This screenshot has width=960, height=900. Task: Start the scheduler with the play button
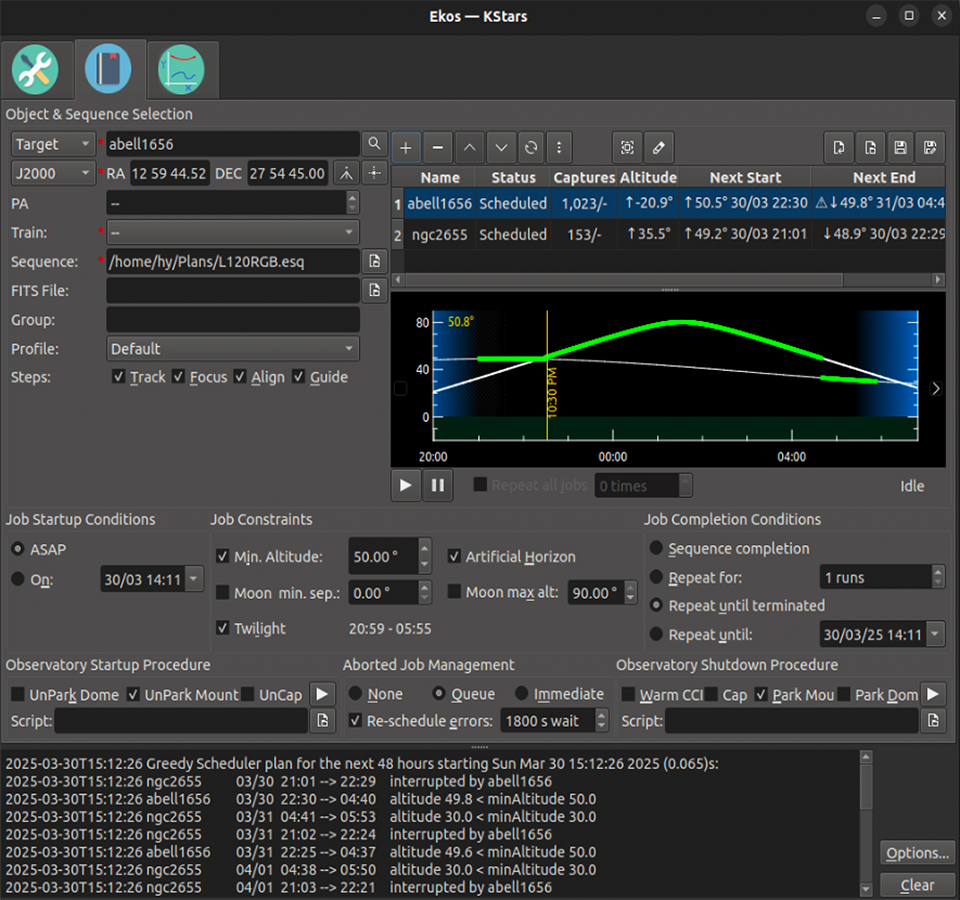coord(406,485)
